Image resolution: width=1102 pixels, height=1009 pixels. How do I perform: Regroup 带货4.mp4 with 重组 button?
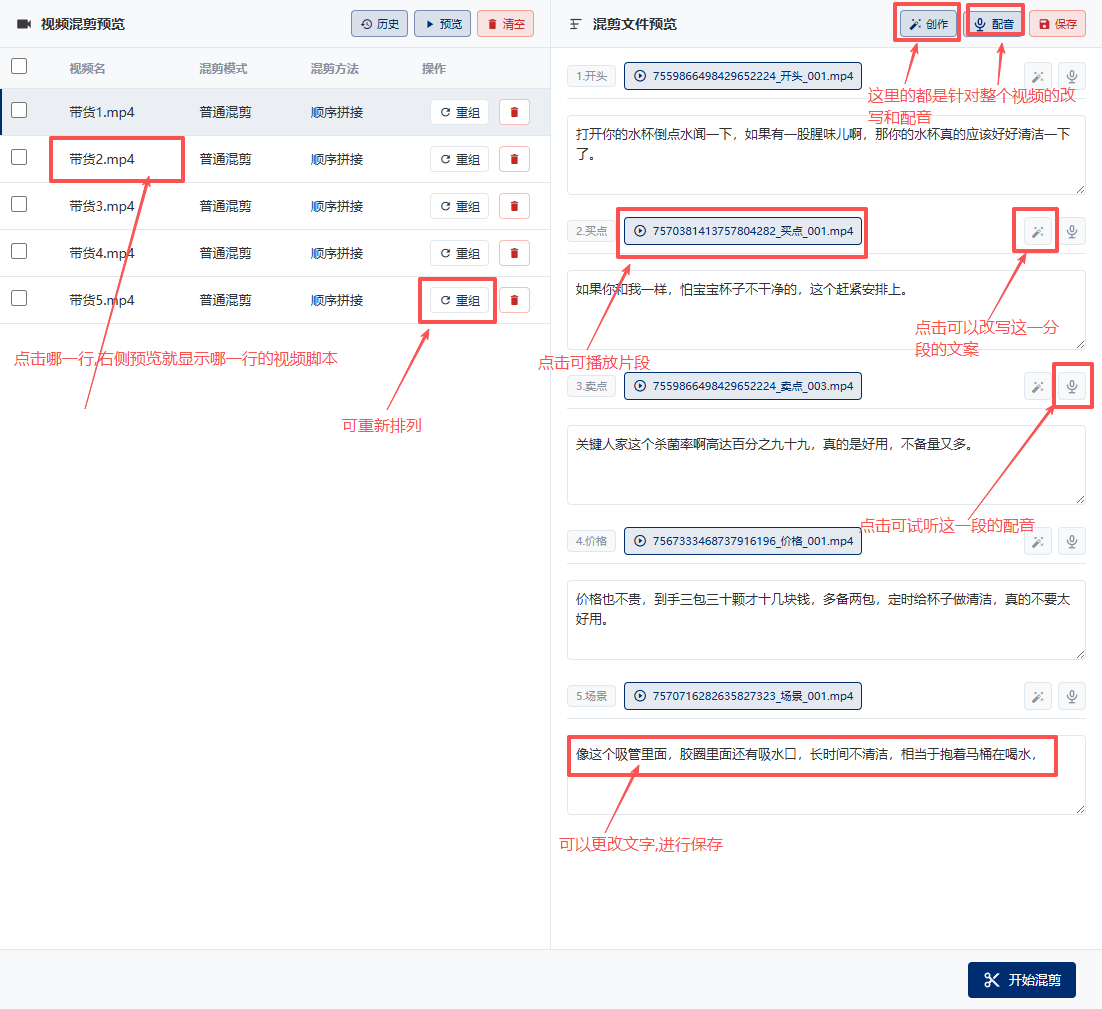(x=460, y=254)
